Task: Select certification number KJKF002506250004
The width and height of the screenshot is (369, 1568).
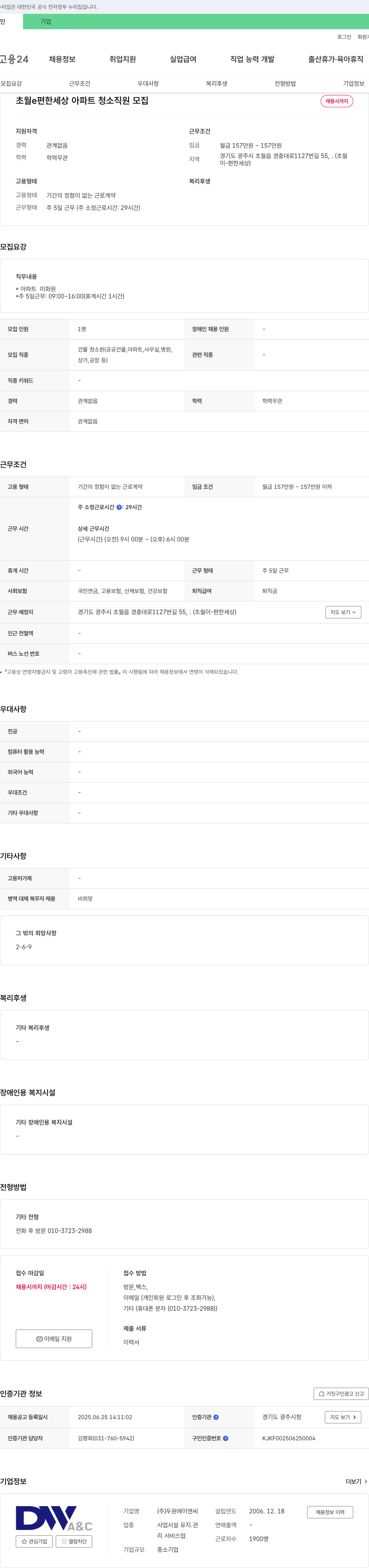Action: (289, 1438)
